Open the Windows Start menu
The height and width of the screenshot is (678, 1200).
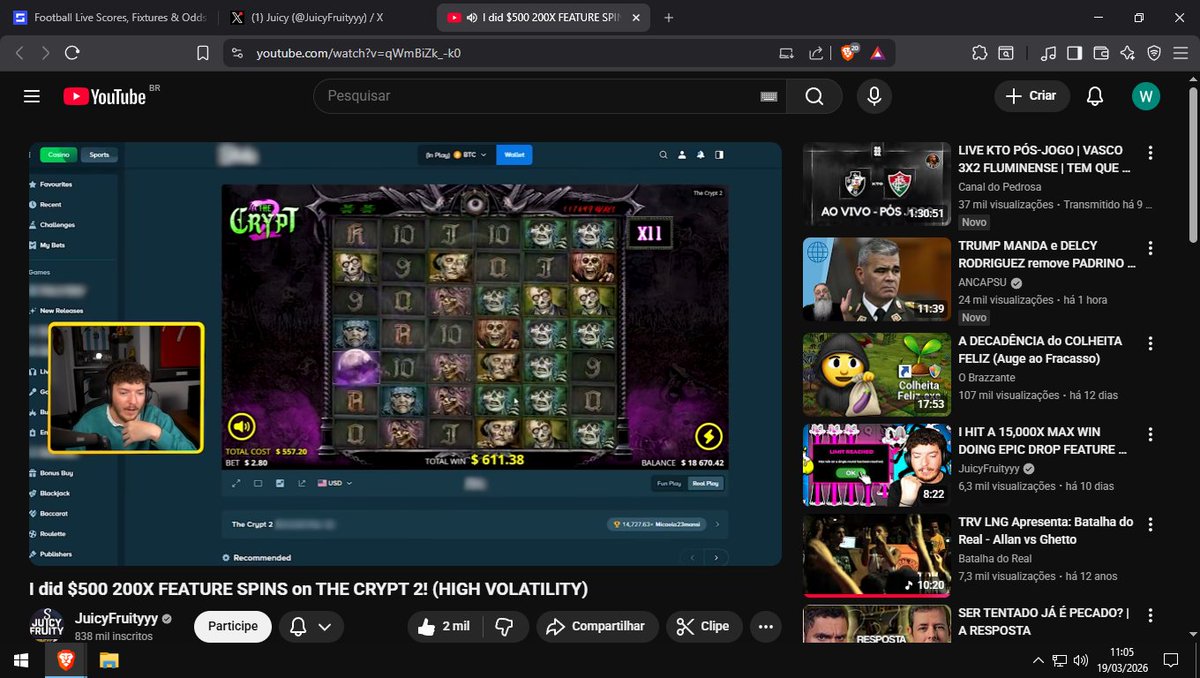click(x=20, y=660)
